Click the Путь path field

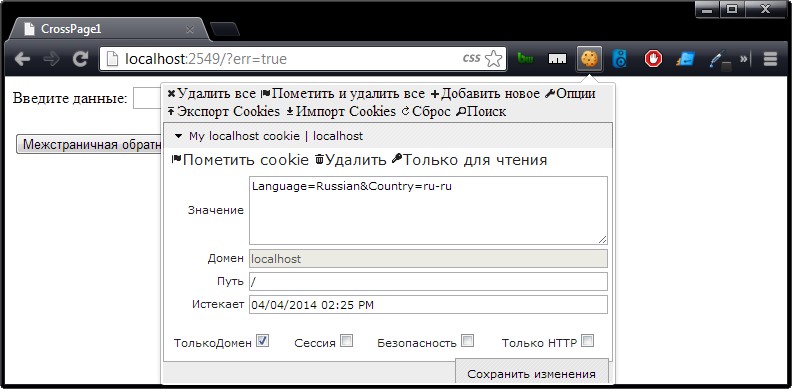(428, 281)
